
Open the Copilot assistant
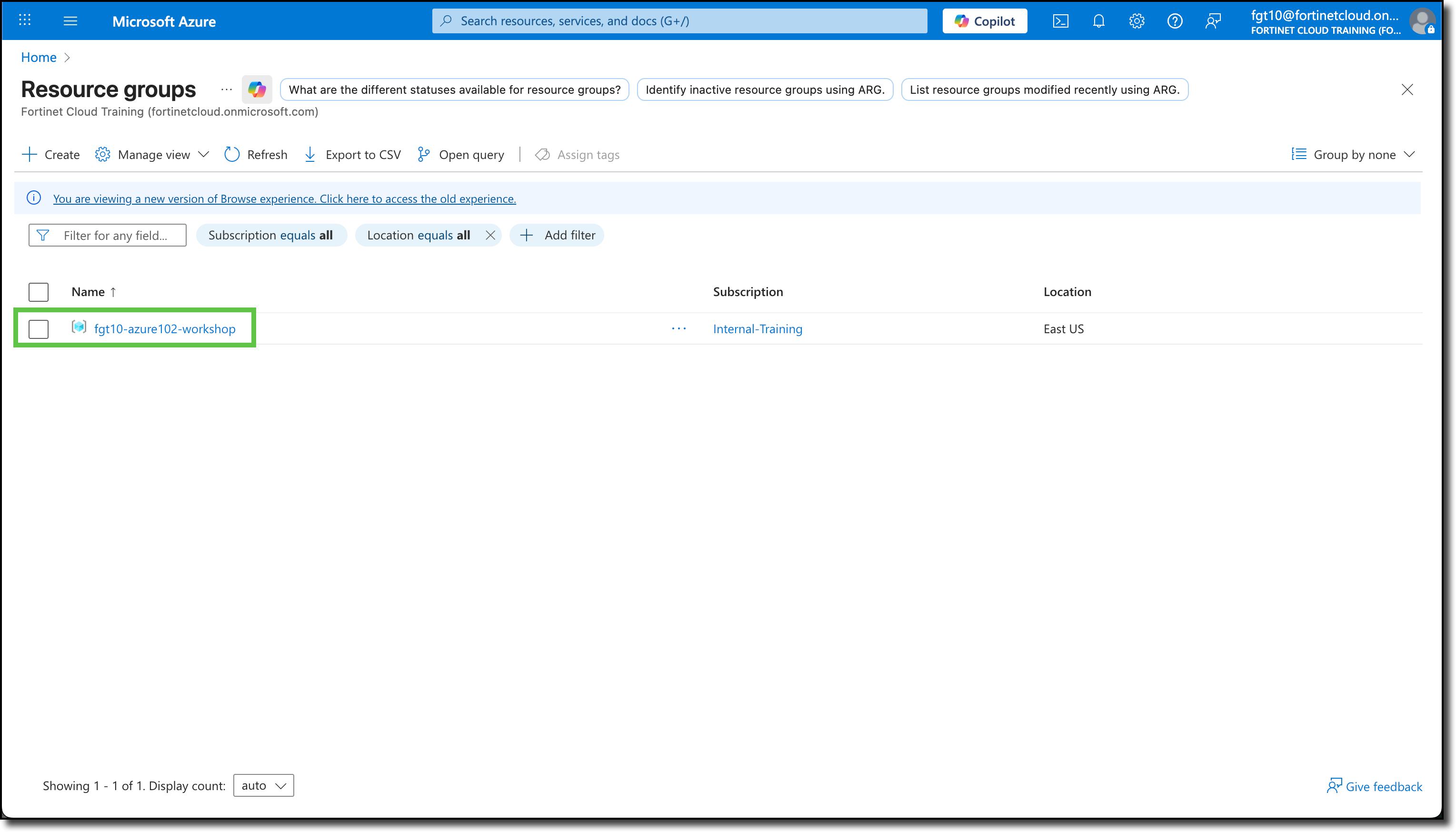tap(984, 20)
